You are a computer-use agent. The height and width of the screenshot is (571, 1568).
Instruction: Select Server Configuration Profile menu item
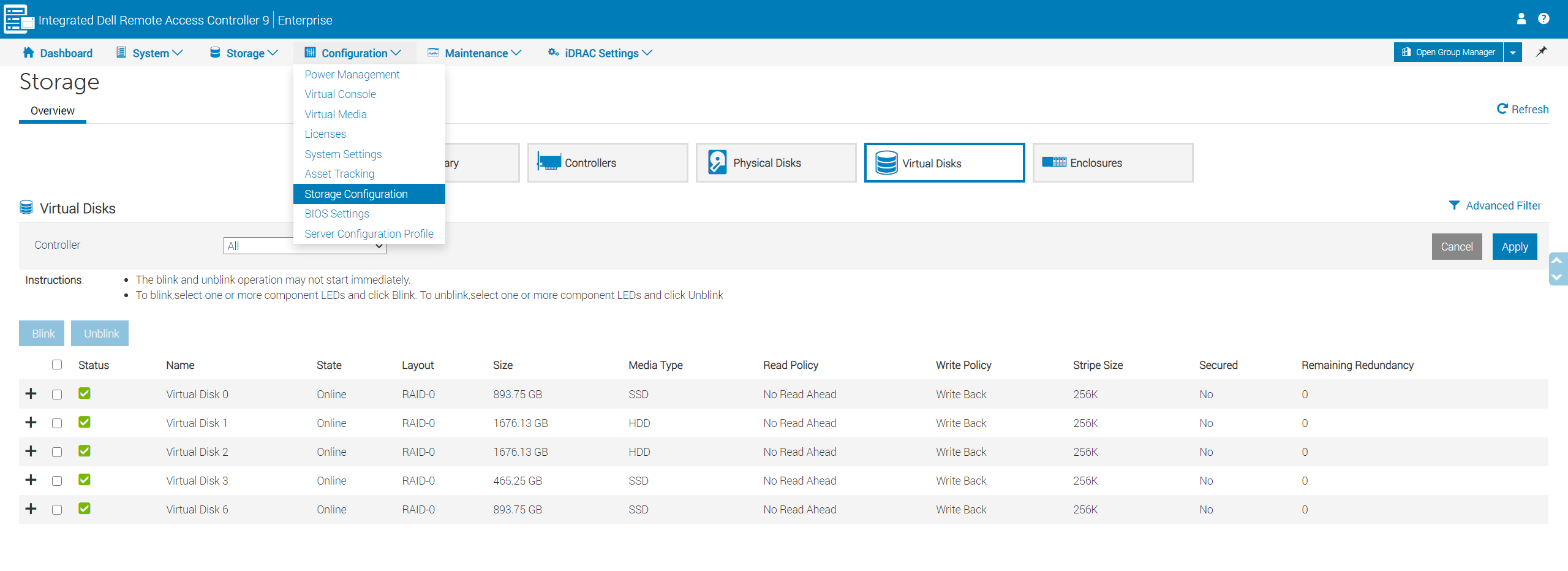pos(369,233)
